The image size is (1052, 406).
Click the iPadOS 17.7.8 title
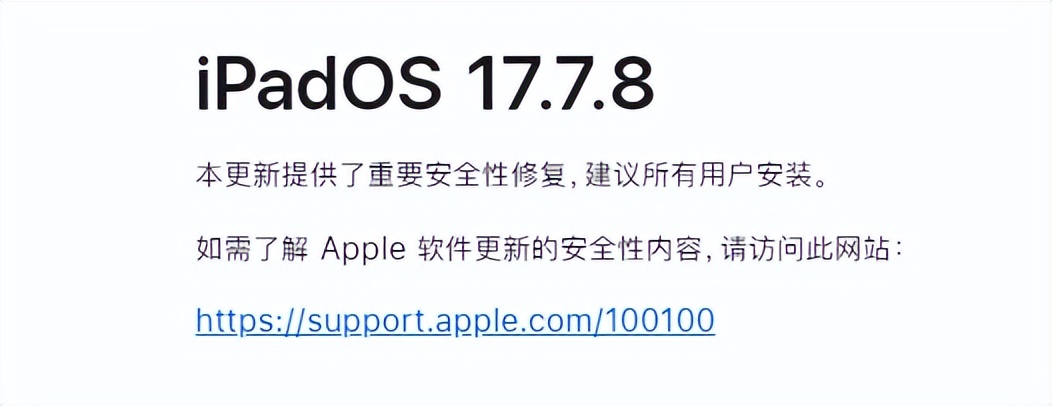coord(425,87)
